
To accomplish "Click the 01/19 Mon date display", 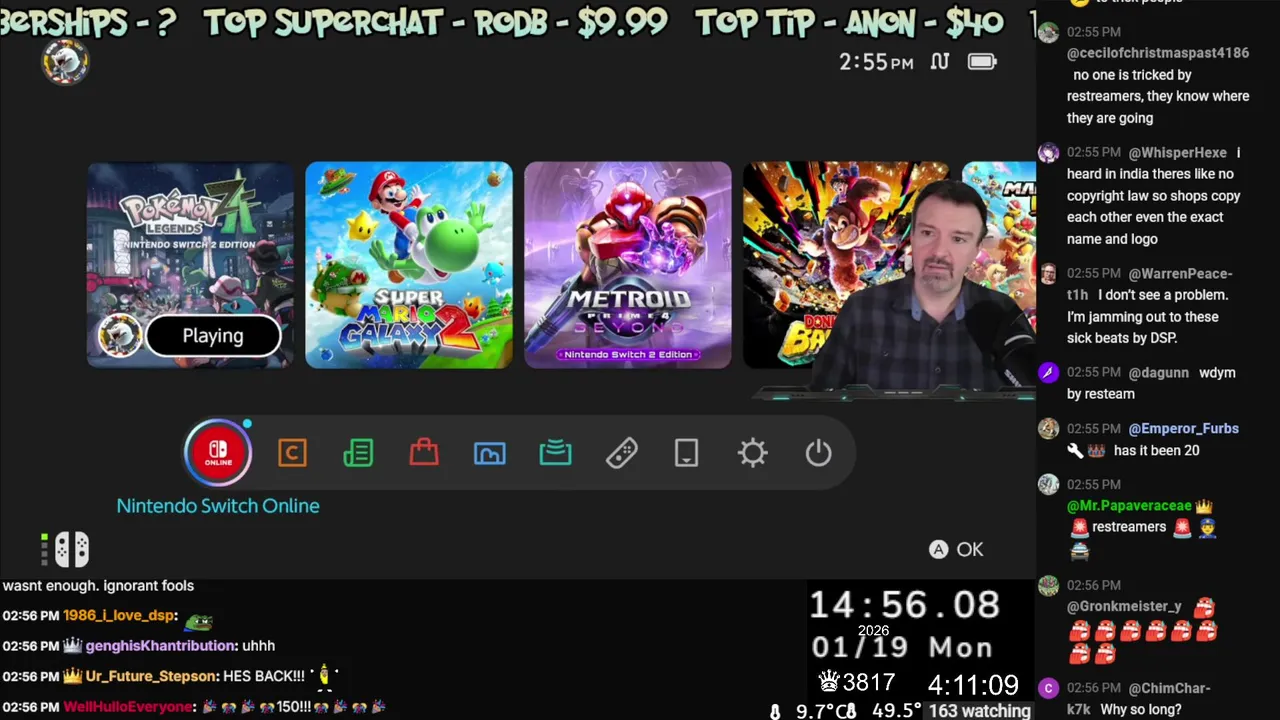I will pos(902,648).
